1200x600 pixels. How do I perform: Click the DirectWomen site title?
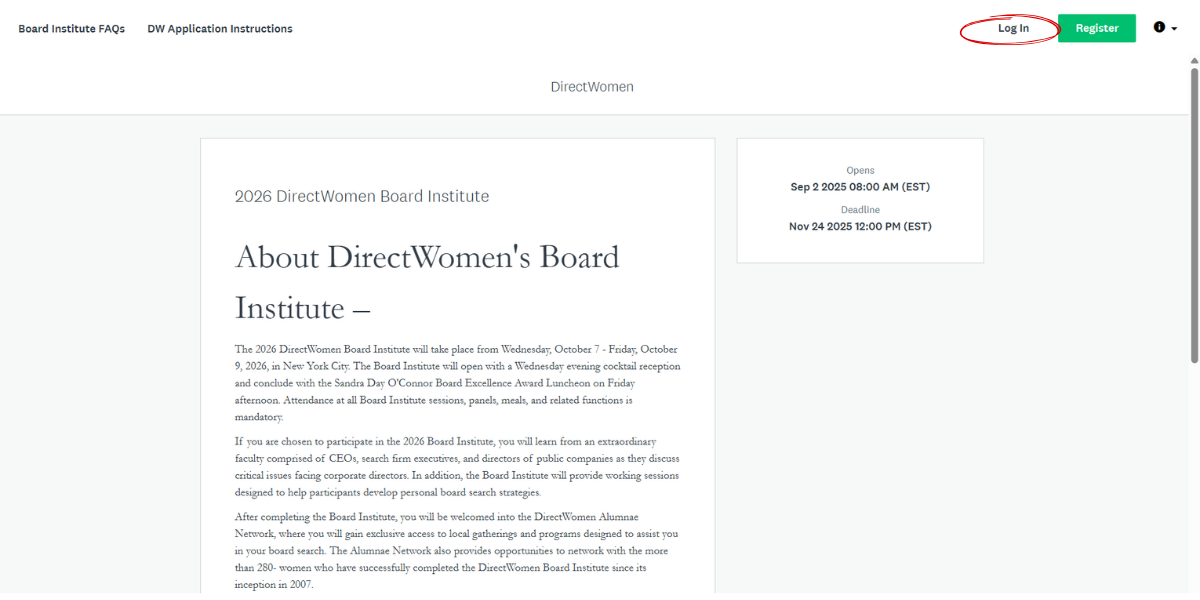click(592, 87)
